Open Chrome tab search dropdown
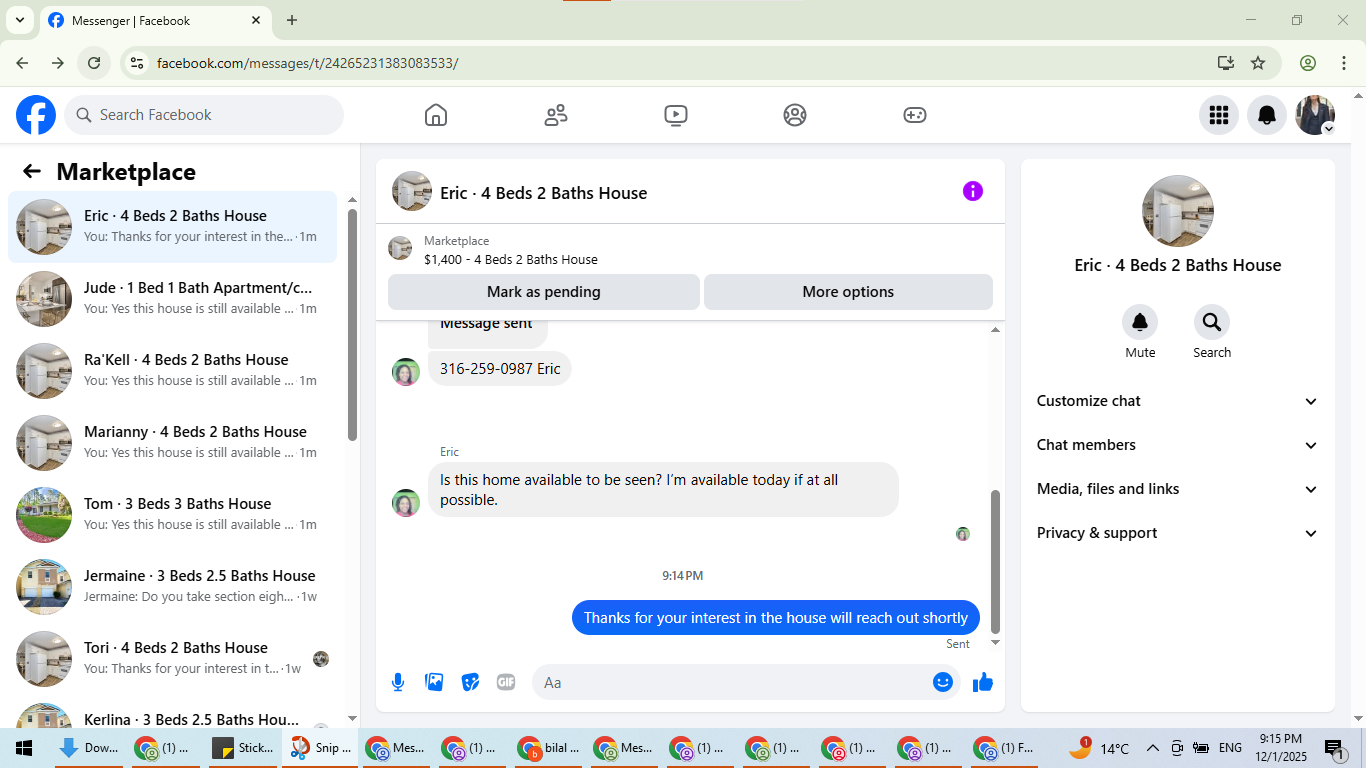Viewport: 1366px width, 768px height. point(19,20)
